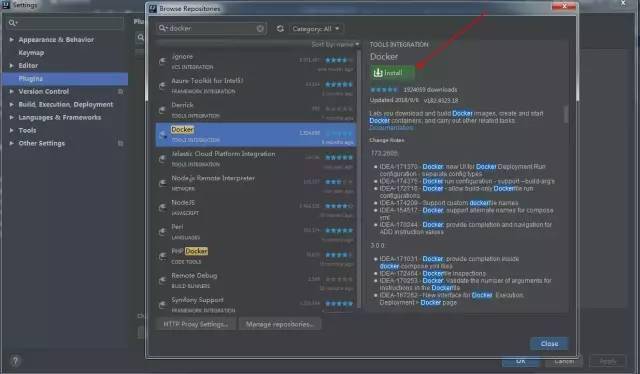The image size is (640, 374).
Task: Click the TOOLS INTEGRATION category label above Docker
Action: [x=399, y=45]
